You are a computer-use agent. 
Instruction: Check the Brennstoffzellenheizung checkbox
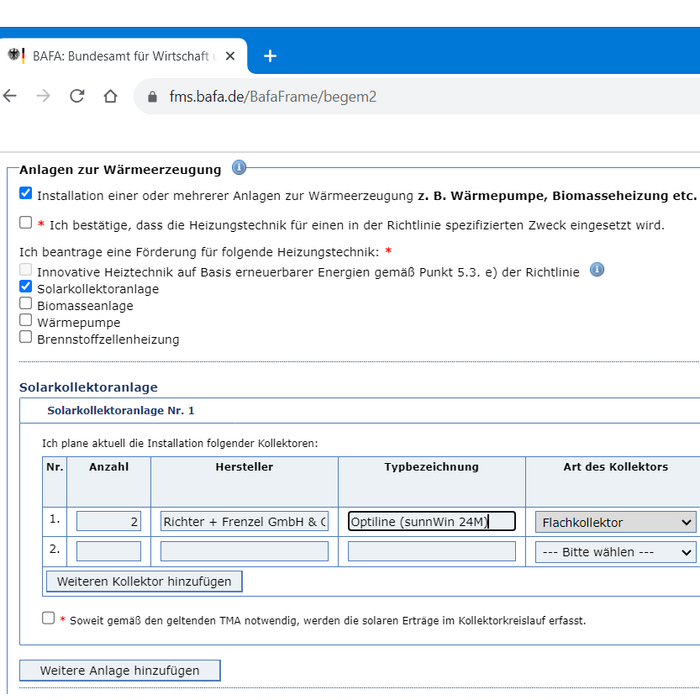[x=26, y=337]
